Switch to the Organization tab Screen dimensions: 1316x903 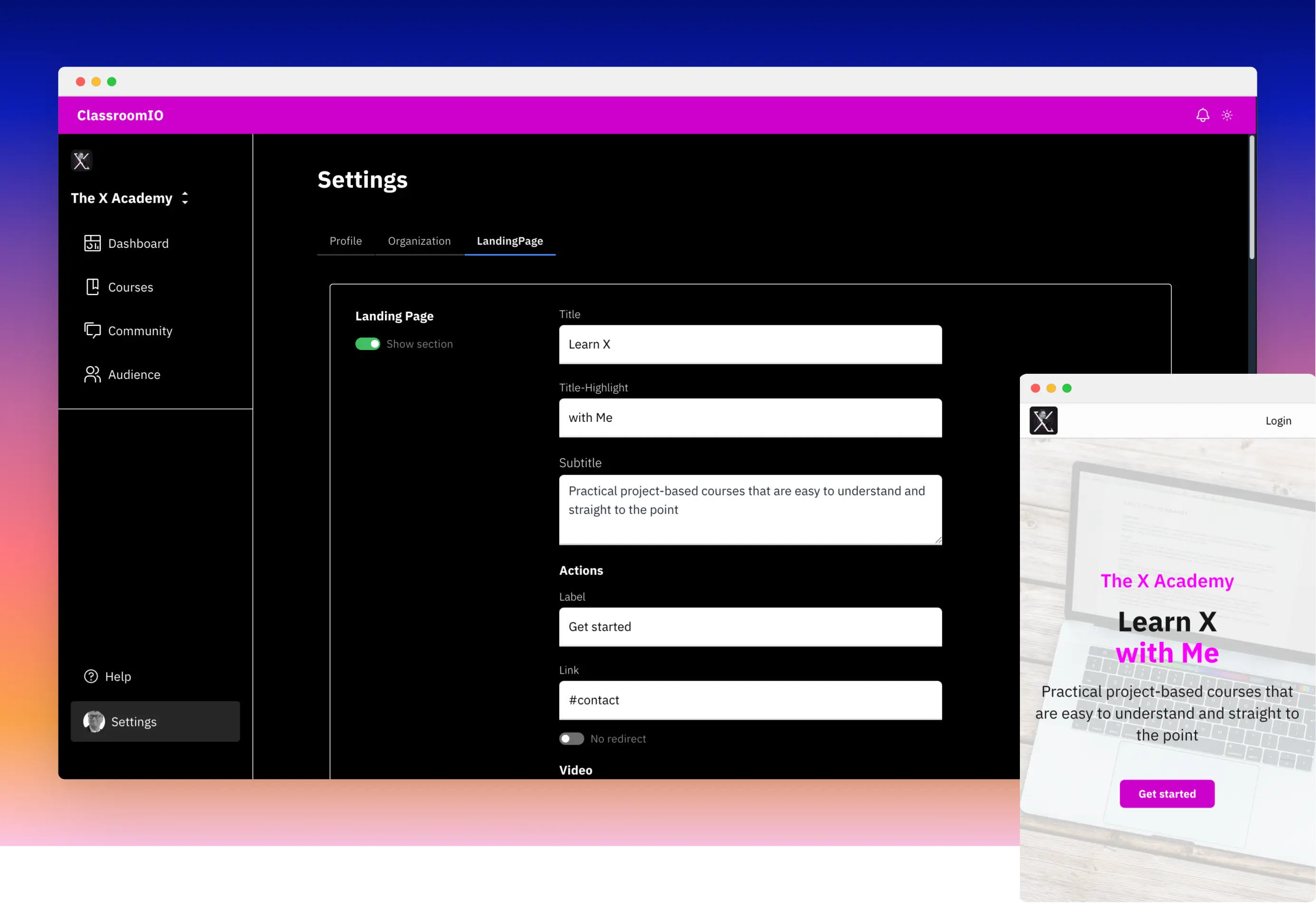(419, 241)
